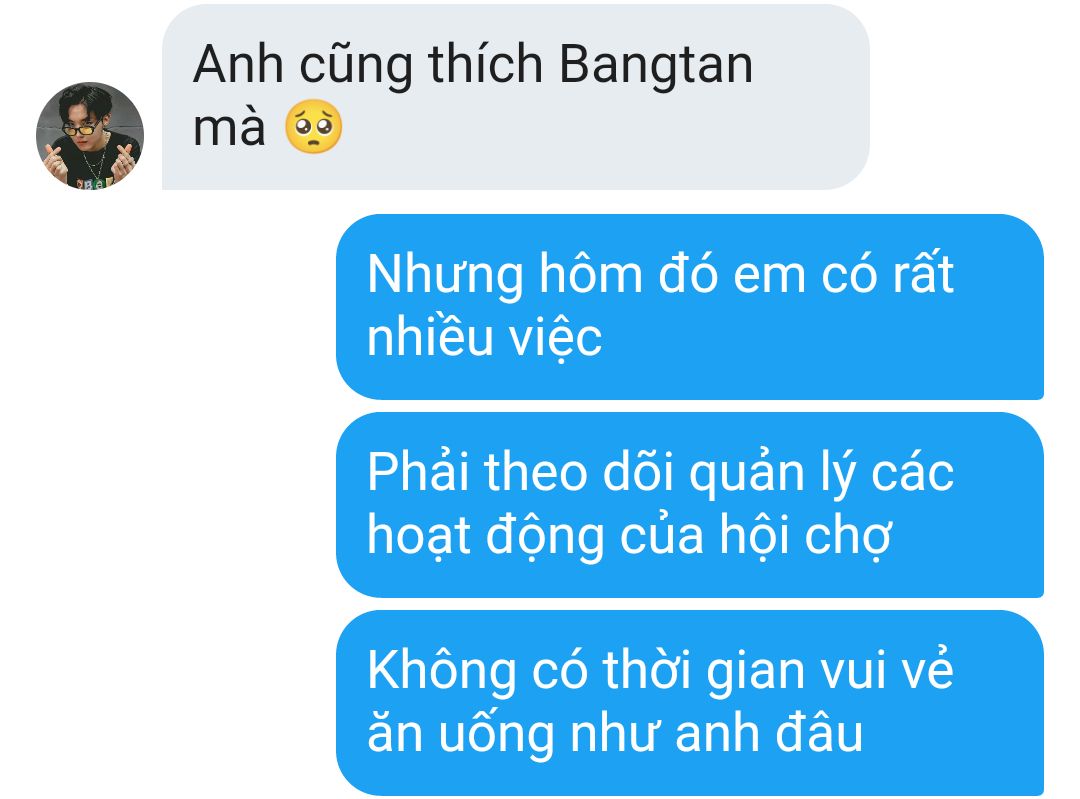Tap the word "Bangtan" in the received message

click(656, 65)
